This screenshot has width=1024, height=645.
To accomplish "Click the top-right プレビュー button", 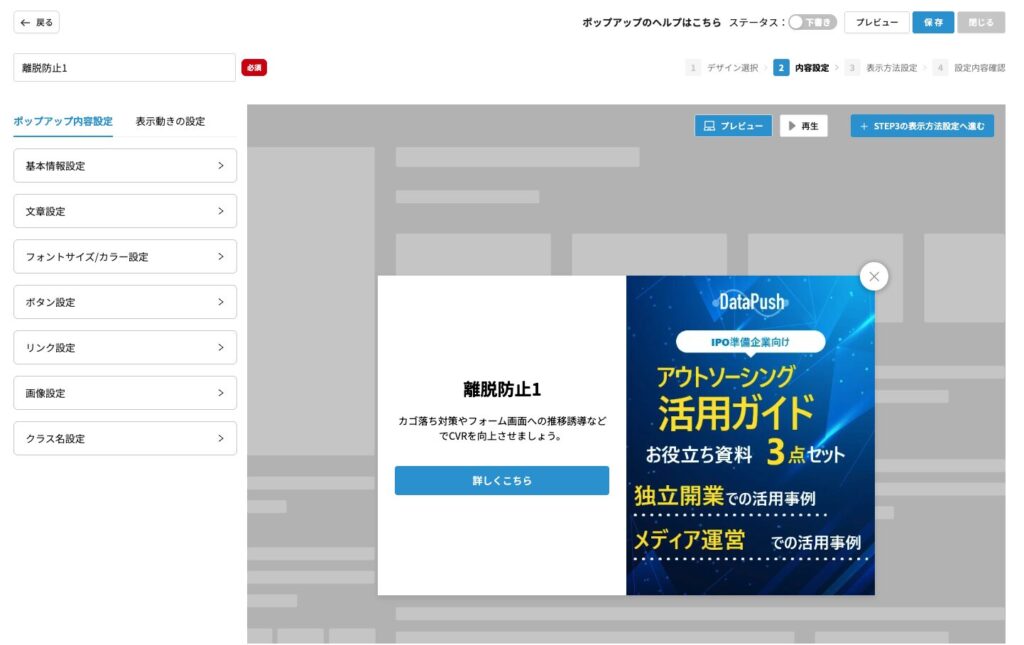I will pyautogui.click(x=876, y=22).
